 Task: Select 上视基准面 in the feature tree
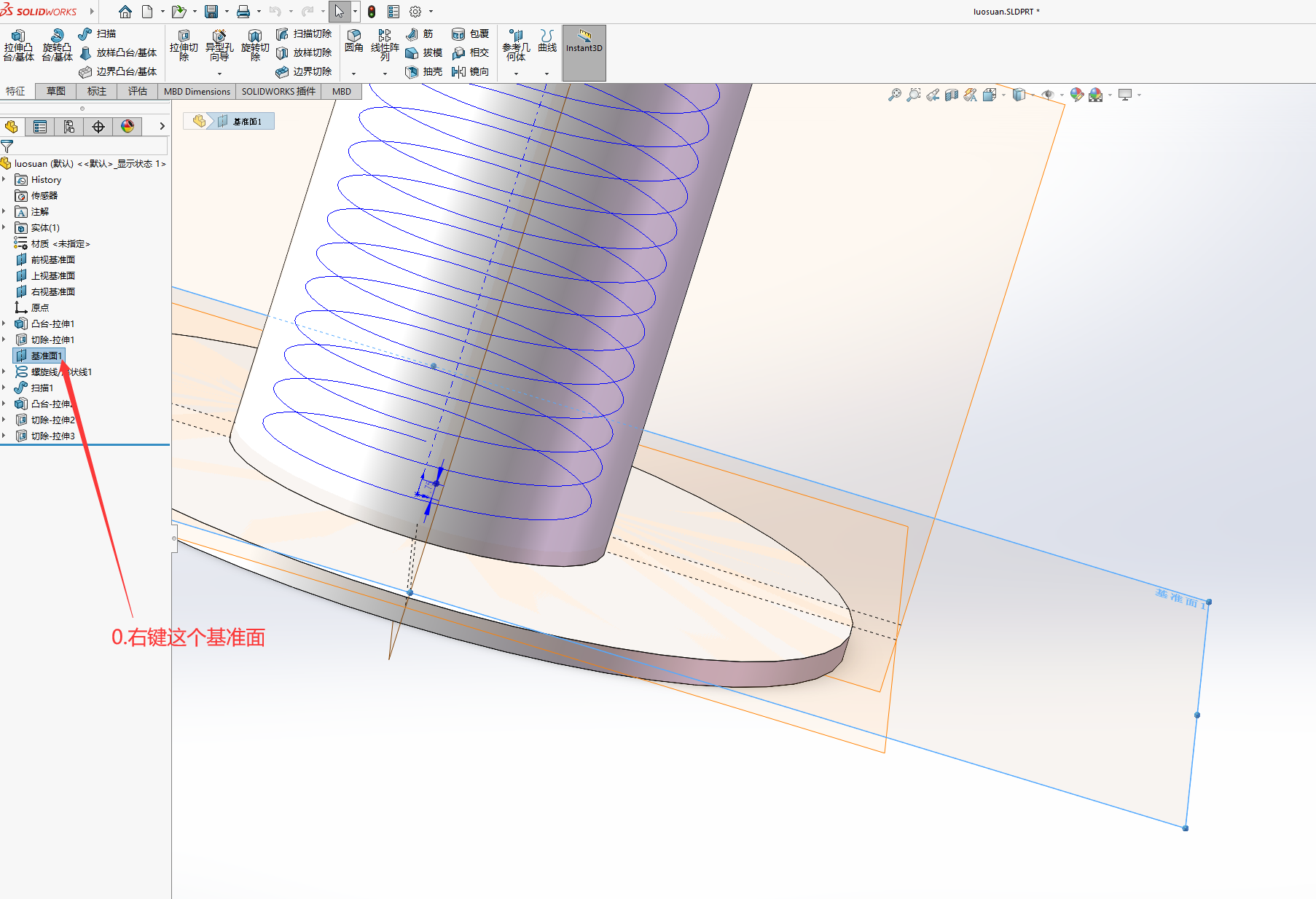[x=45, y=275]
